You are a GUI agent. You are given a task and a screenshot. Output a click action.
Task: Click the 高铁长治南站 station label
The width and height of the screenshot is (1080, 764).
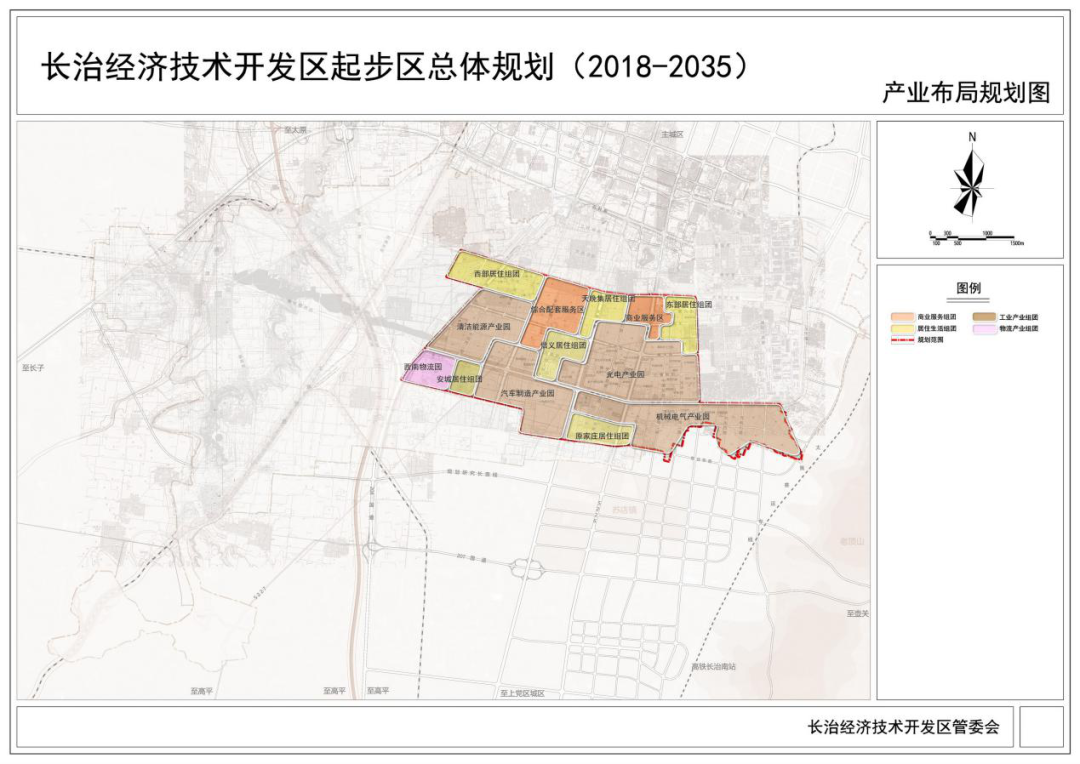[x=714, y=667]
